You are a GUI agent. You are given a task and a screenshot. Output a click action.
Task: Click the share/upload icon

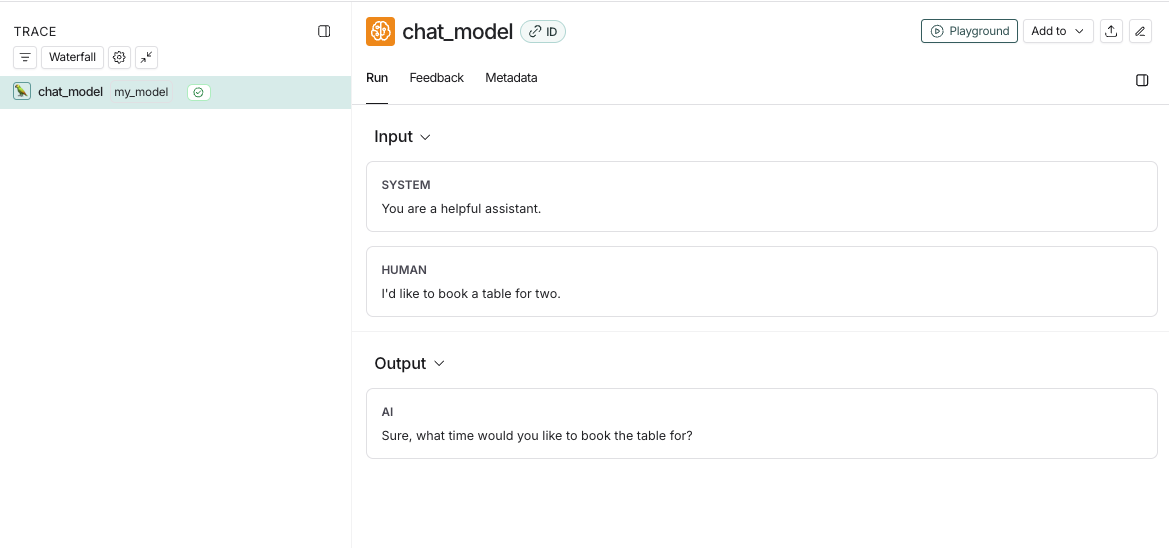1111,31
